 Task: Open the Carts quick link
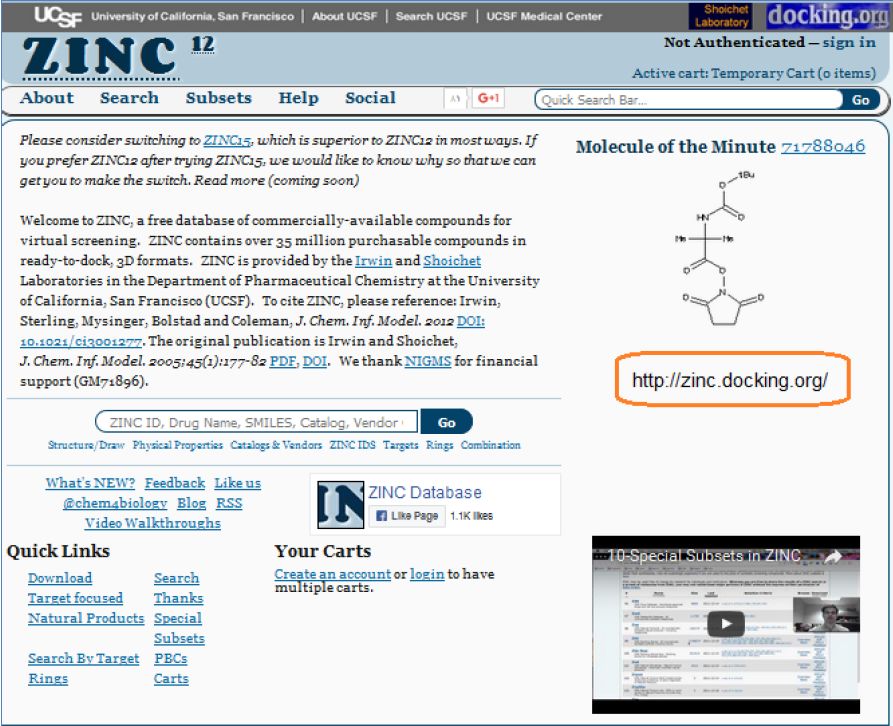pos(171,679)
